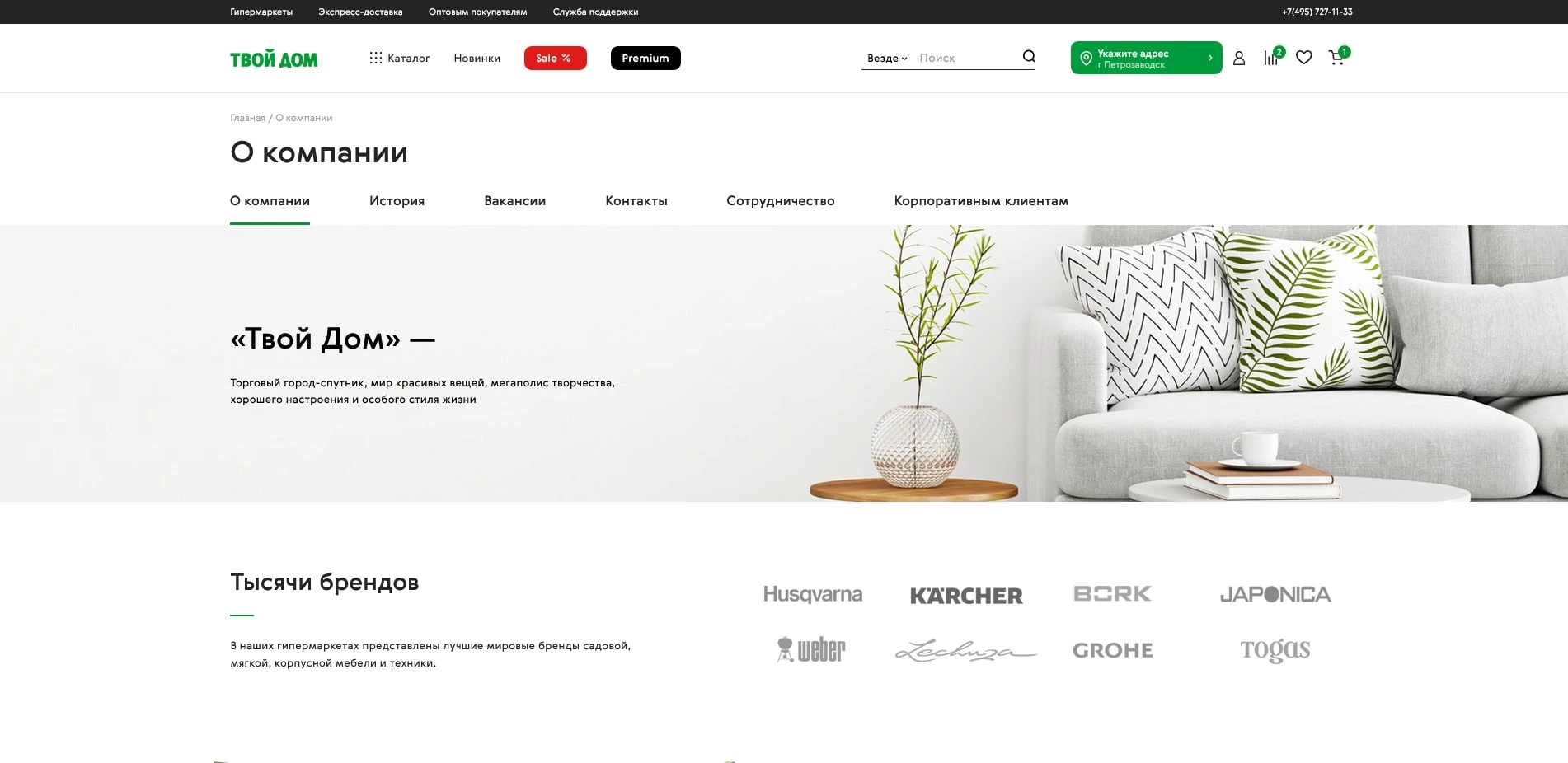Click the black Premium button

(646, 58)
